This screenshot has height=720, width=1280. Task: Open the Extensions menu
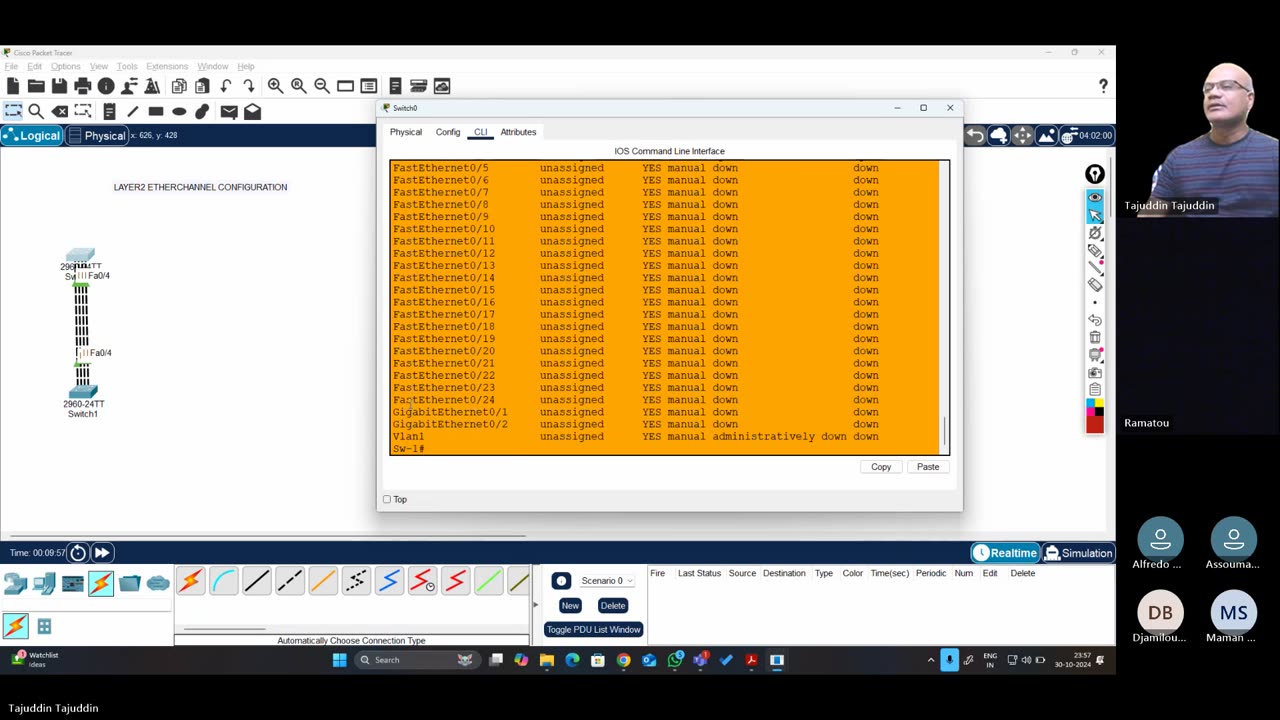click(167, 66)
